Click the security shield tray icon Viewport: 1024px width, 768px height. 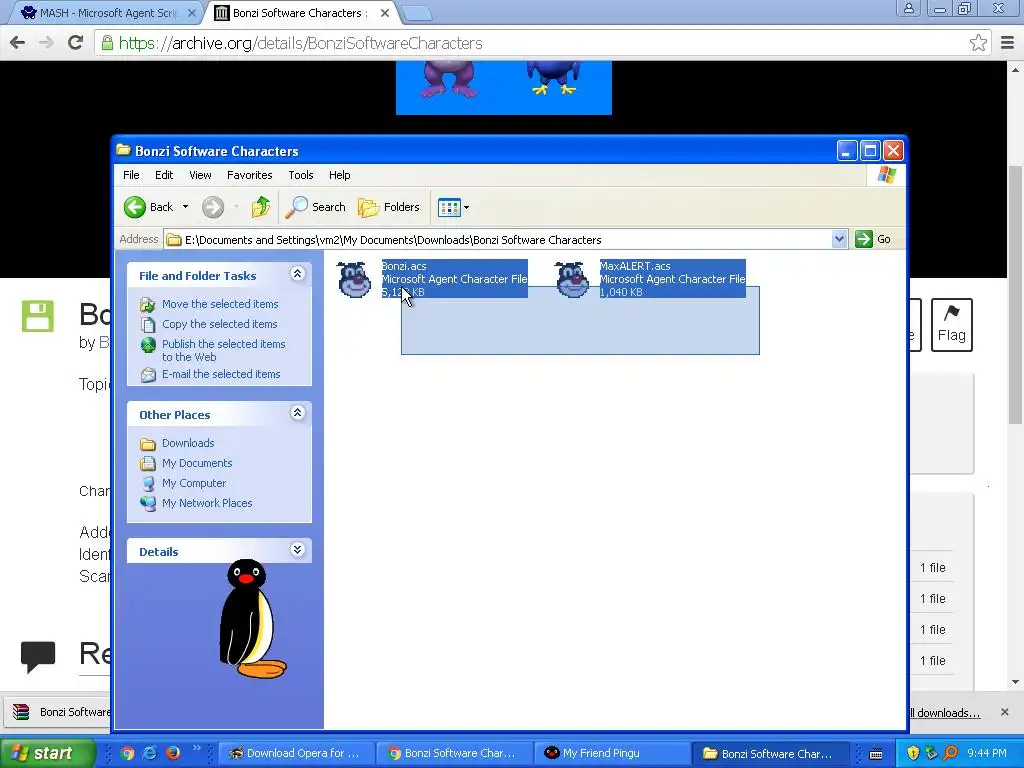(913, 753)
